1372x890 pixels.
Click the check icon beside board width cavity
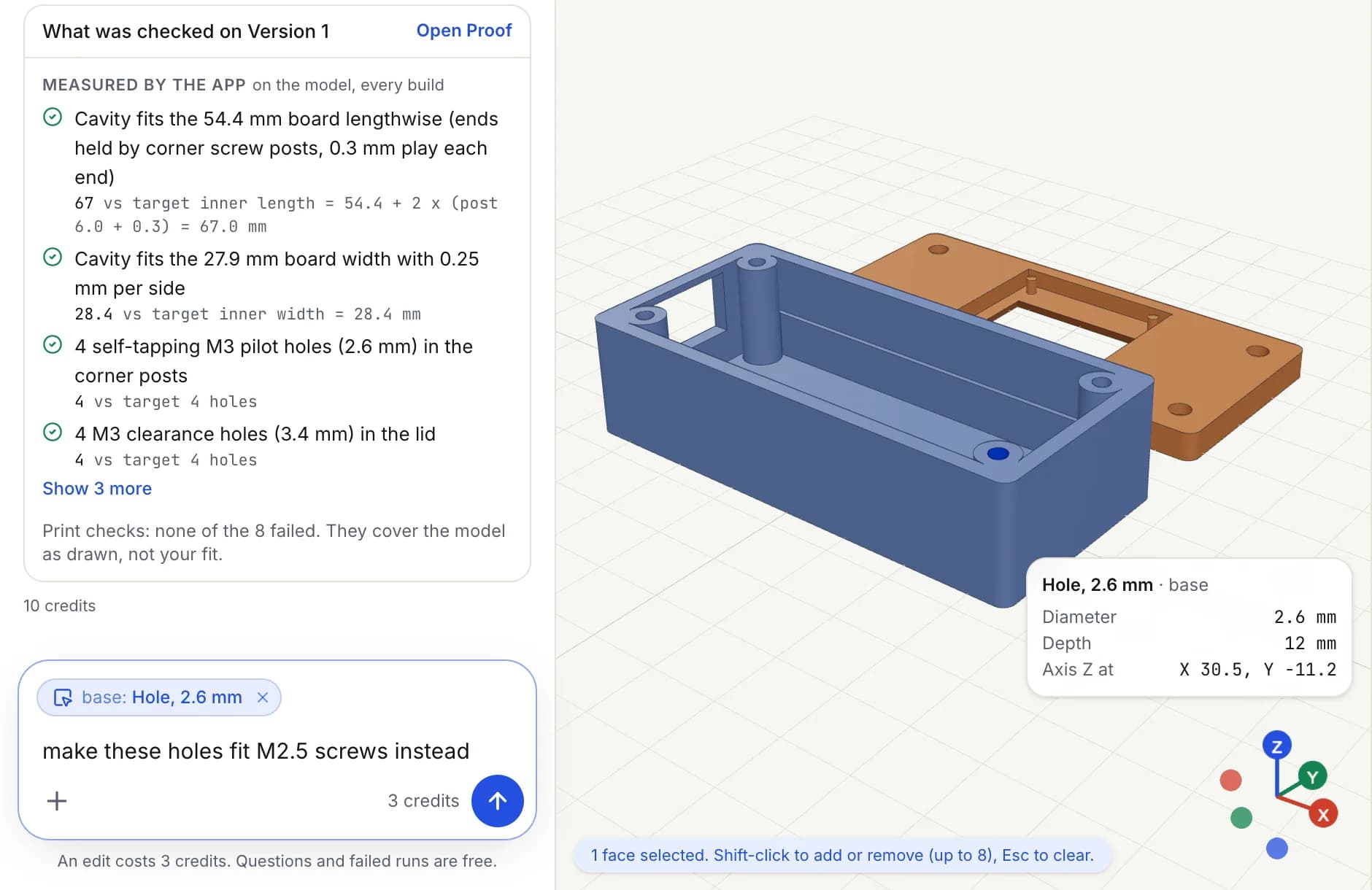tap(53, 258)
